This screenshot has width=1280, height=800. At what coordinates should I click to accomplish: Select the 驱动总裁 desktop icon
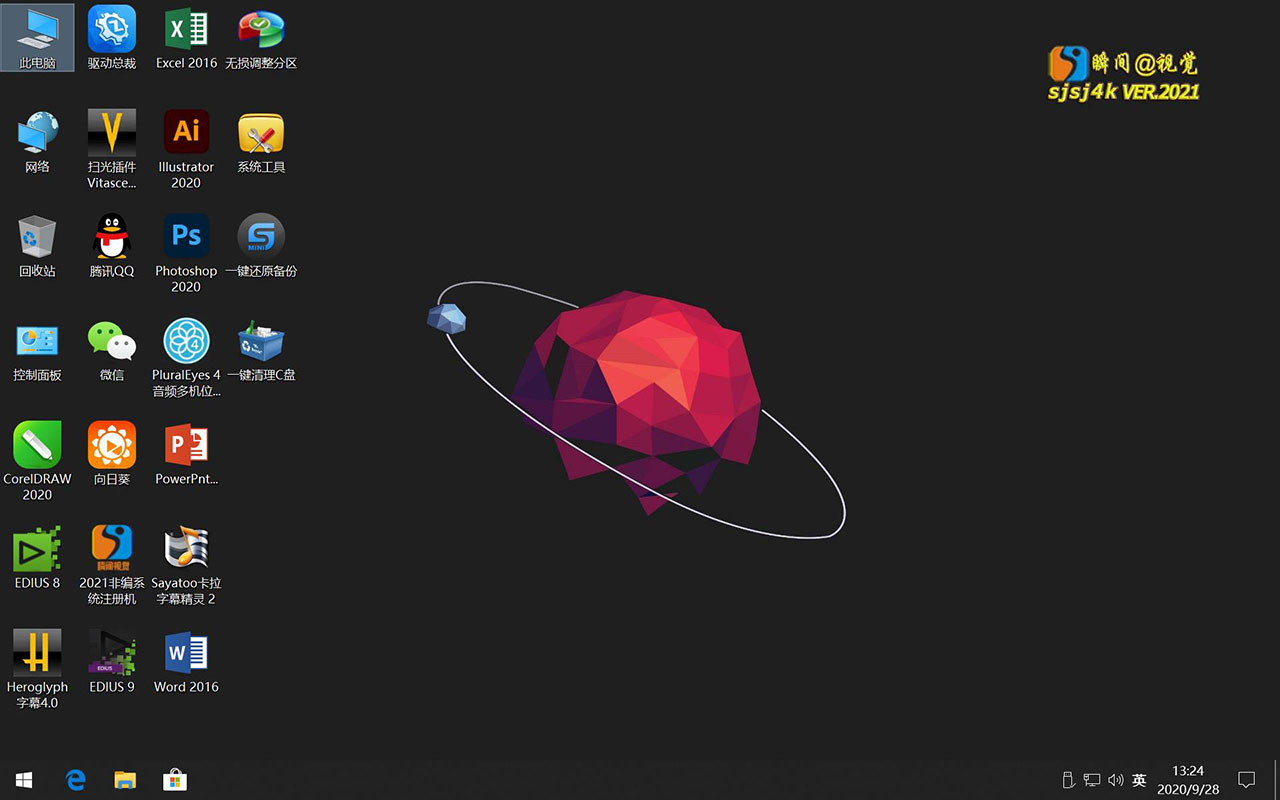(112, 38)
